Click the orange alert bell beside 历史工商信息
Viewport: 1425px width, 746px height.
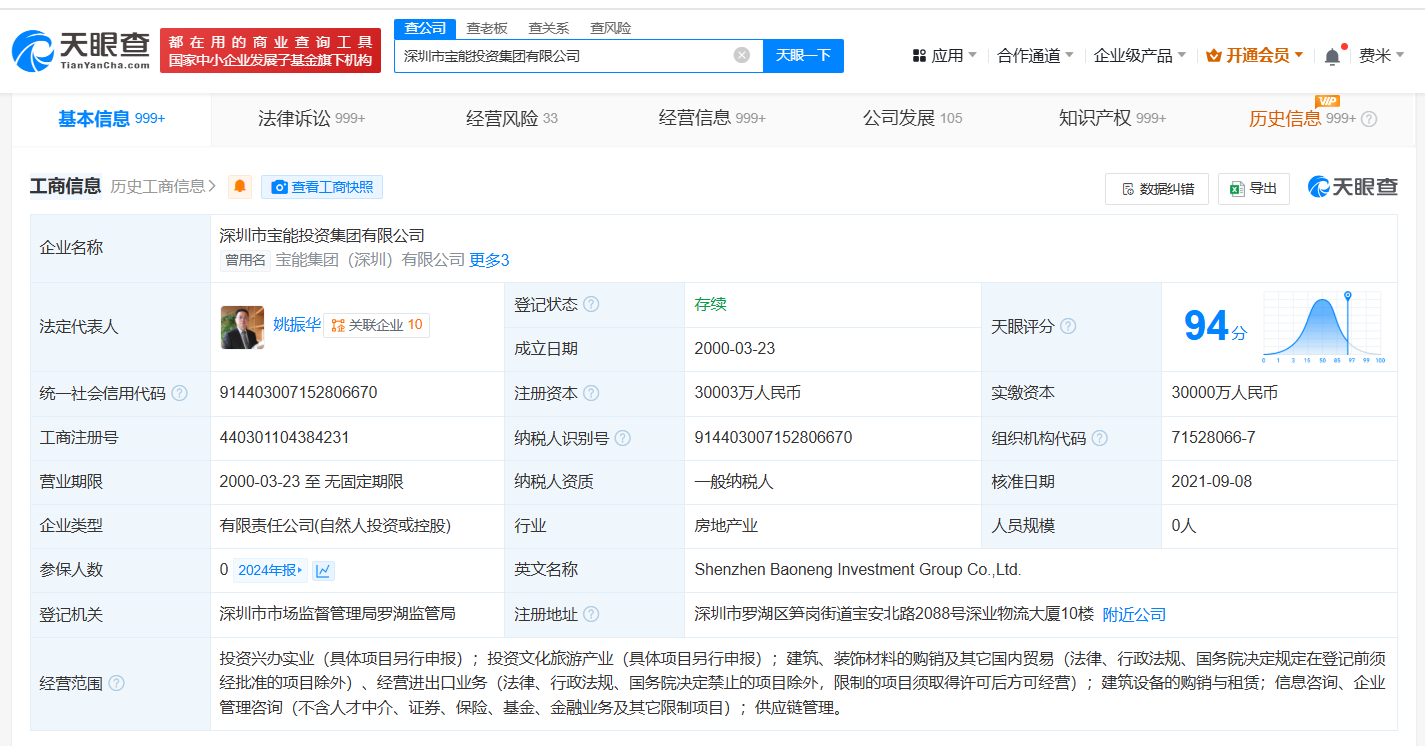(240, 187)
